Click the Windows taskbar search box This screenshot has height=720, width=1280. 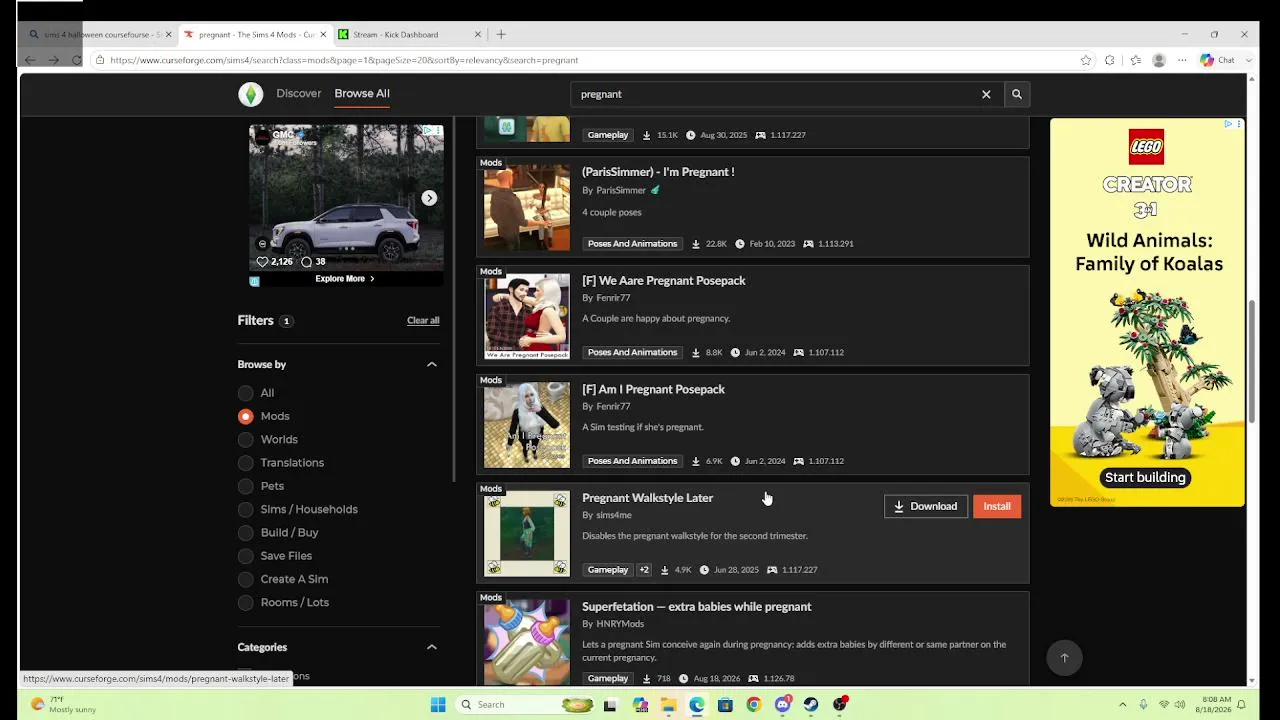click(x=527, y=705)
